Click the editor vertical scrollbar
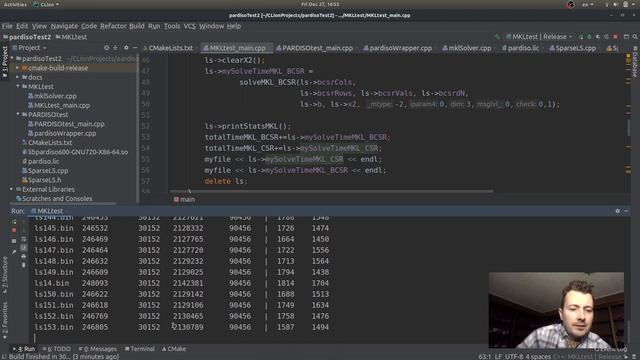 pyautogui.click(x=629, y=127)
